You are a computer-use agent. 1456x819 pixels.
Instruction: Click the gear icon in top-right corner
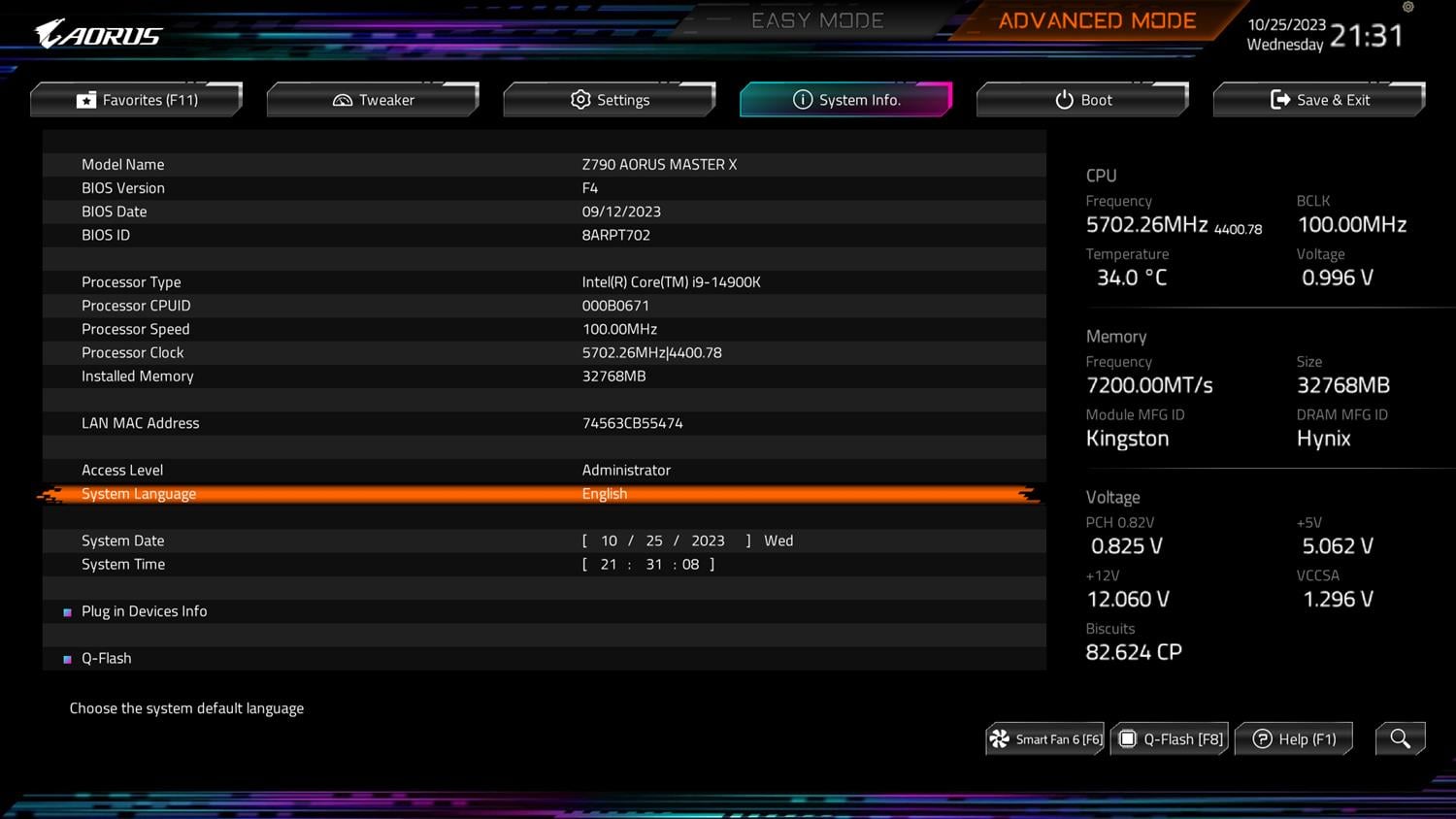point(1408,8)
